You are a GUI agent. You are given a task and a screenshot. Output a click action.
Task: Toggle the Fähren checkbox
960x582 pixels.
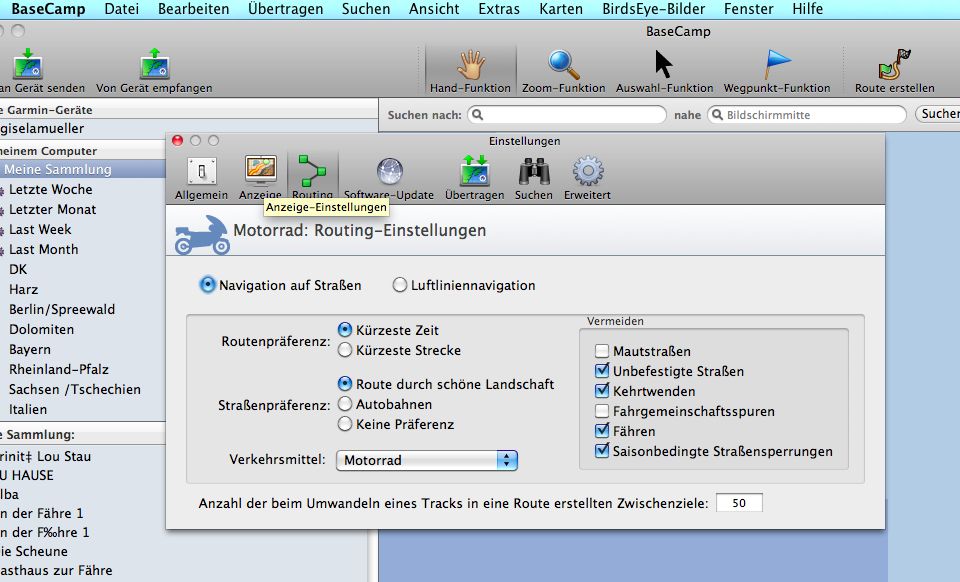point(602,431)
